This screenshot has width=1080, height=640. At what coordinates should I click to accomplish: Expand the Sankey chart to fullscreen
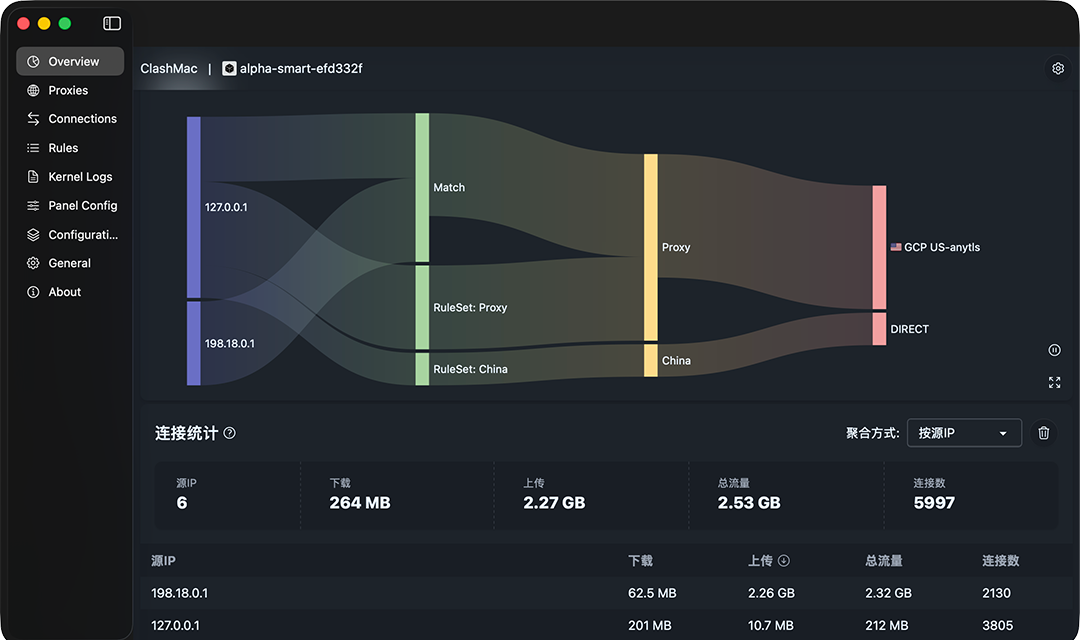click(x=1054, y=382)
